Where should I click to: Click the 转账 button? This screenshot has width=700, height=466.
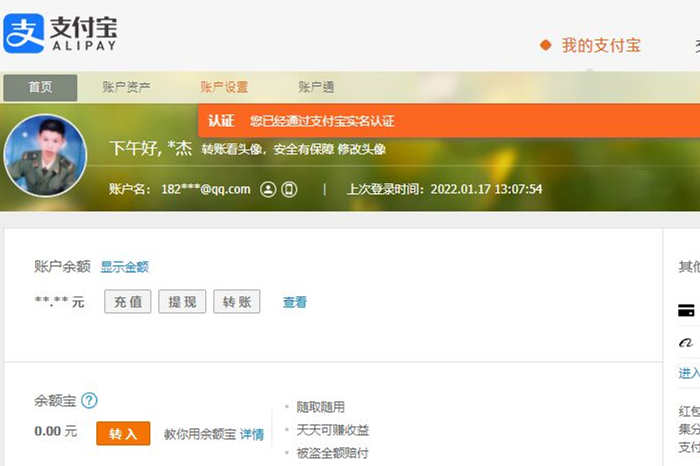point(237,302)
